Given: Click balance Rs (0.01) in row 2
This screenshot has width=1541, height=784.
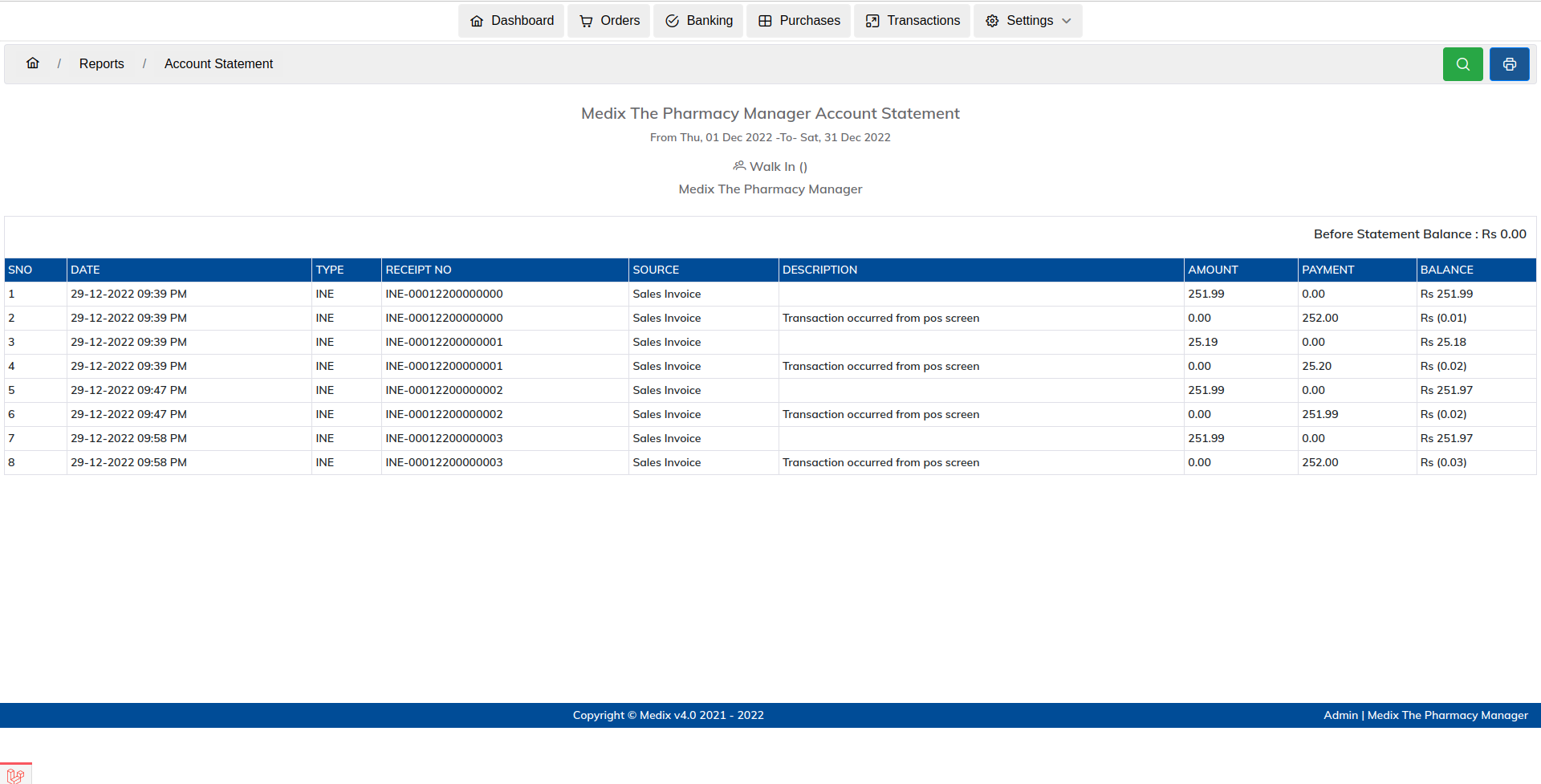Looking at the screenshot, I should point(1443,318).
